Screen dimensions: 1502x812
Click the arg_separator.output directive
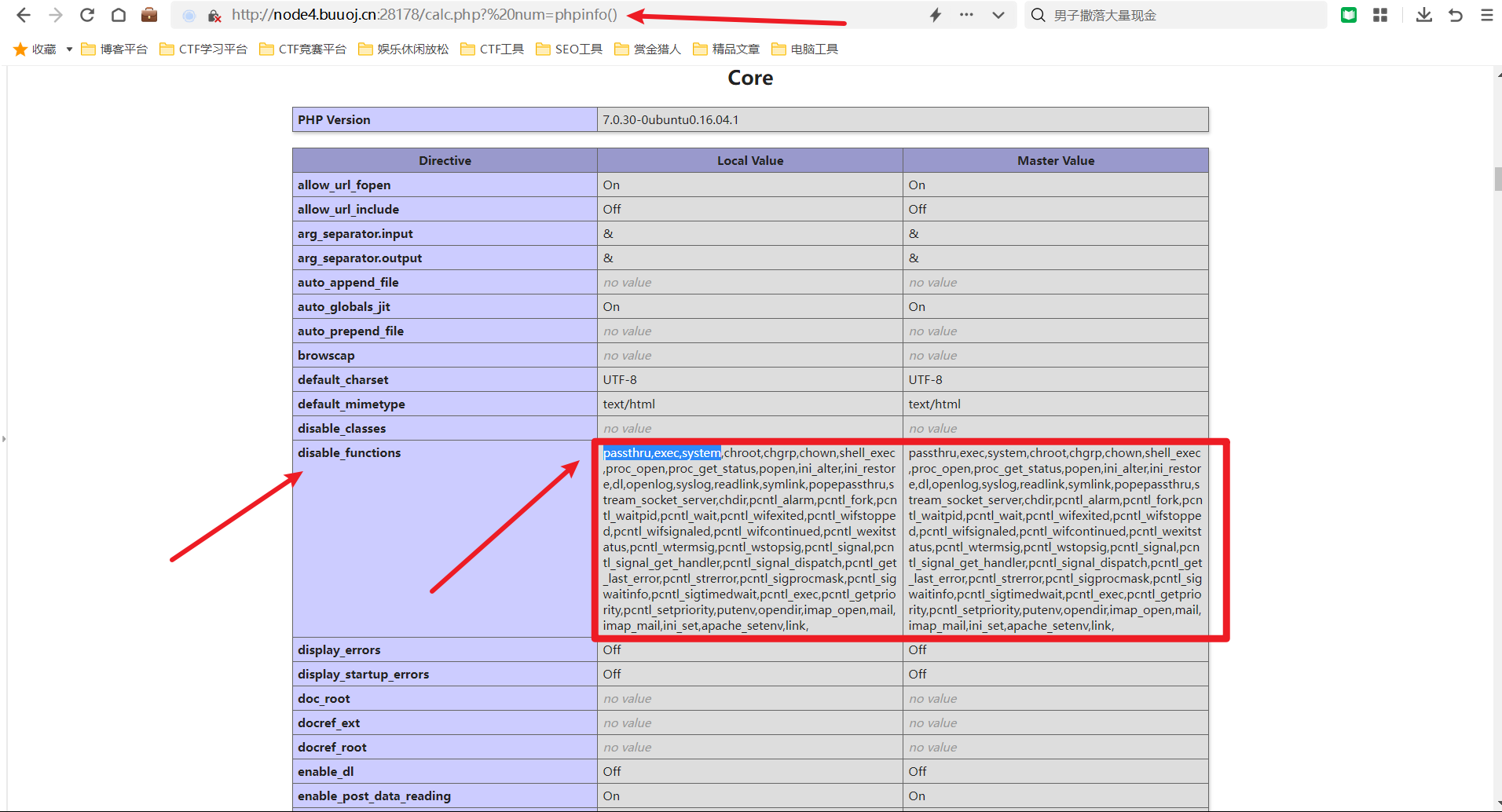pyautogui.click(x=360, y=258)
